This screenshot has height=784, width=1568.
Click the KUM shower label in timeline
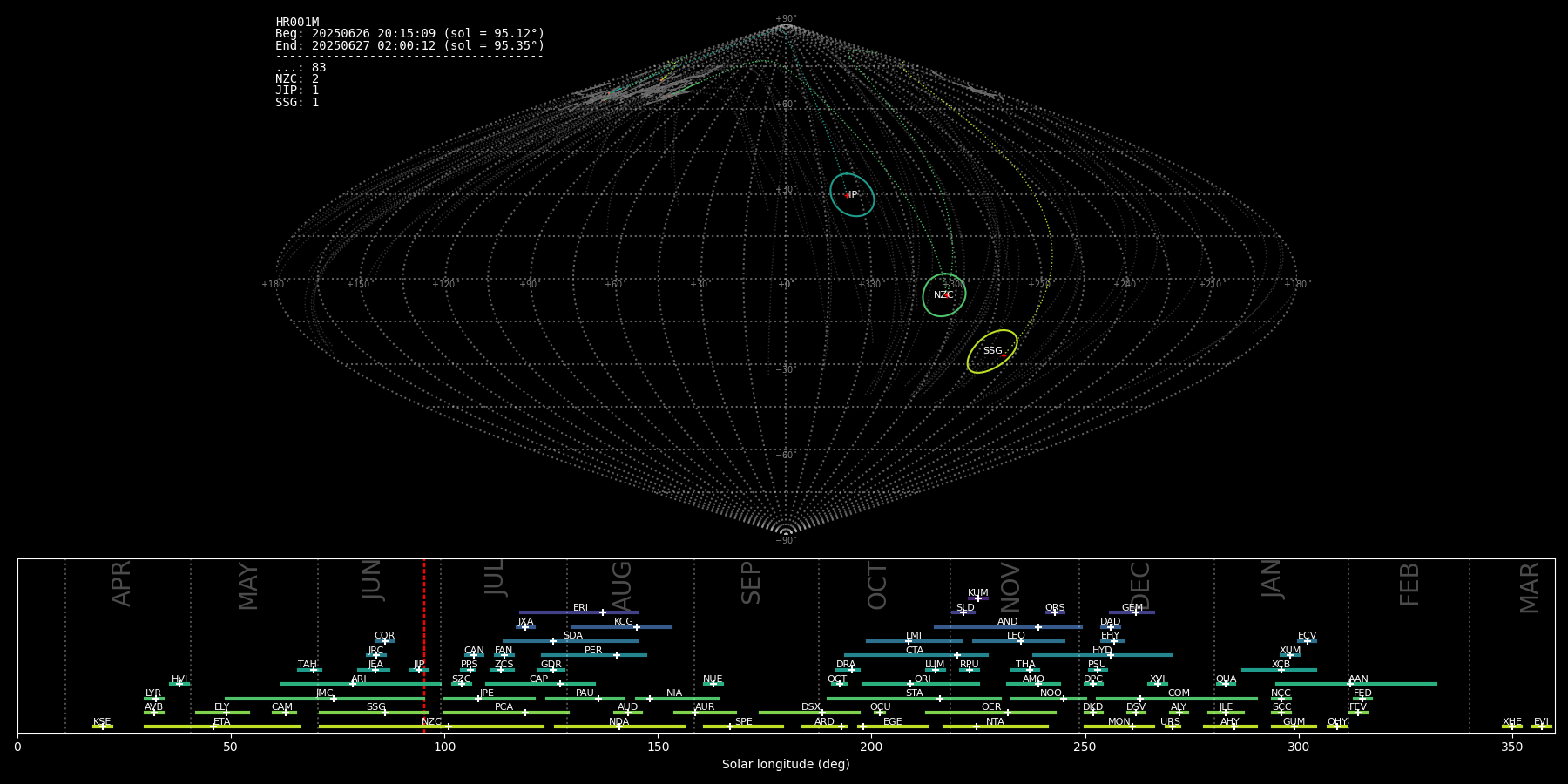pyautogui.click(x=977, y=593)
